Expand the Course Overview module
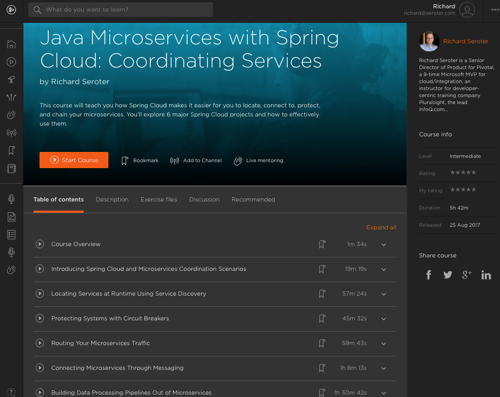 point(384,245)
